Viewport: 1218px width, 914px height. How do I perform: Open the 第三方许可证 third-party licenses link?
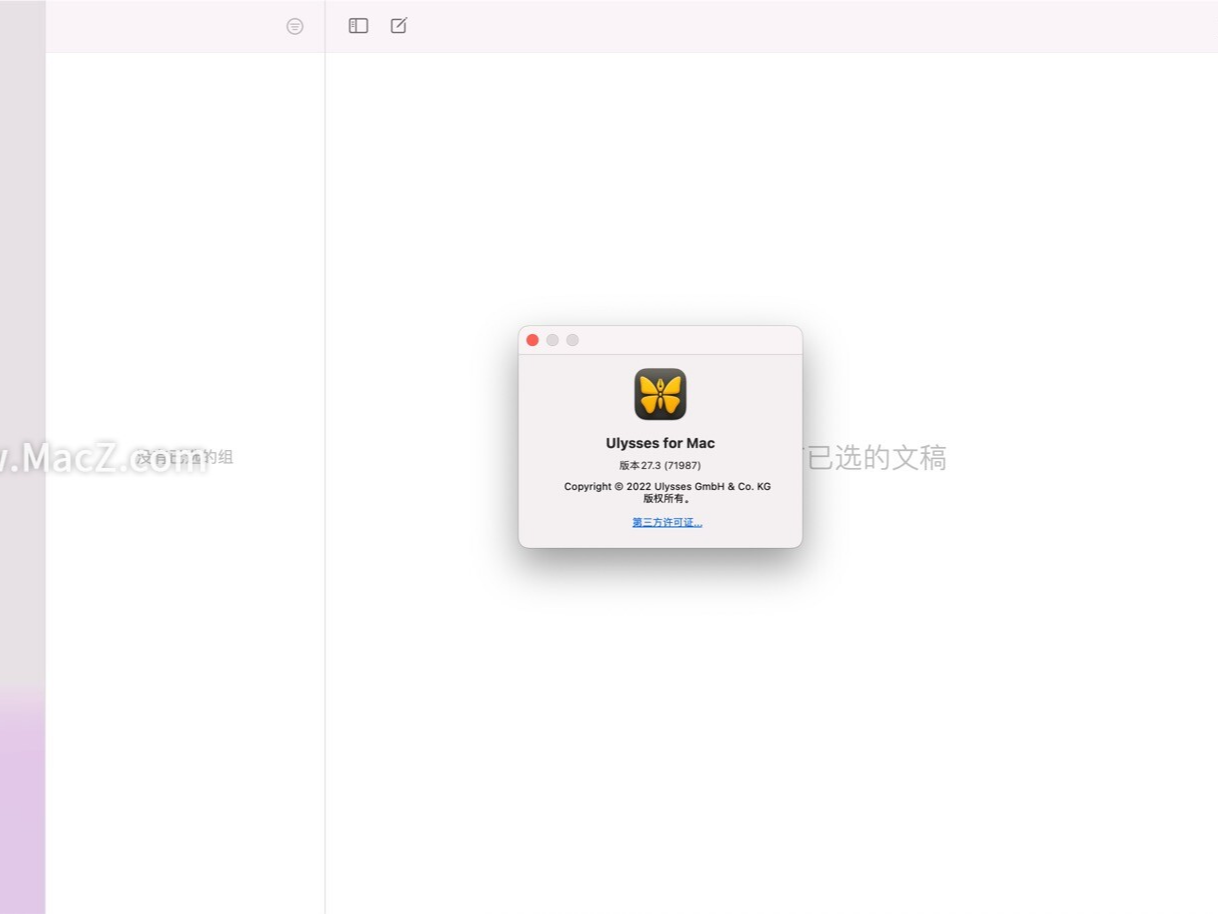666,522
